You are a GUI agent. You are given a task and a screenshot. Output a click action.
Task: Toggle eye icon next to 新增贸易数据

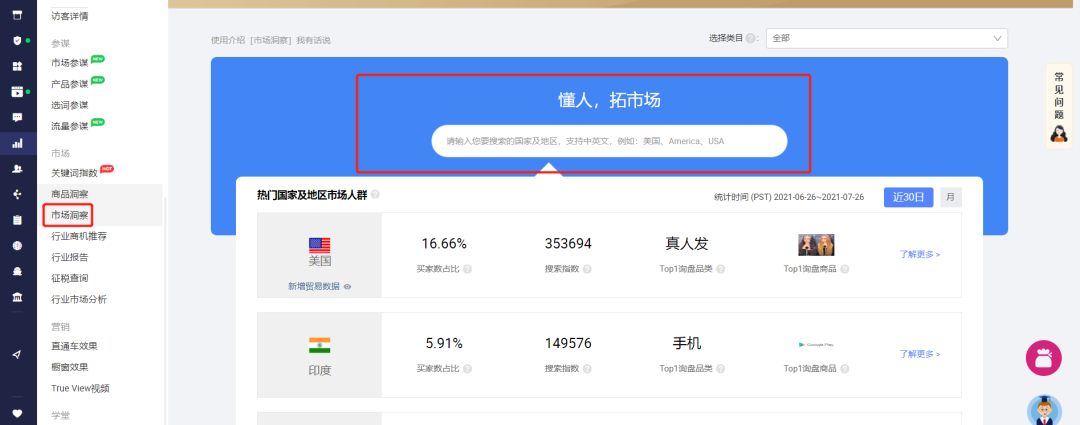(x=347, y=287)
